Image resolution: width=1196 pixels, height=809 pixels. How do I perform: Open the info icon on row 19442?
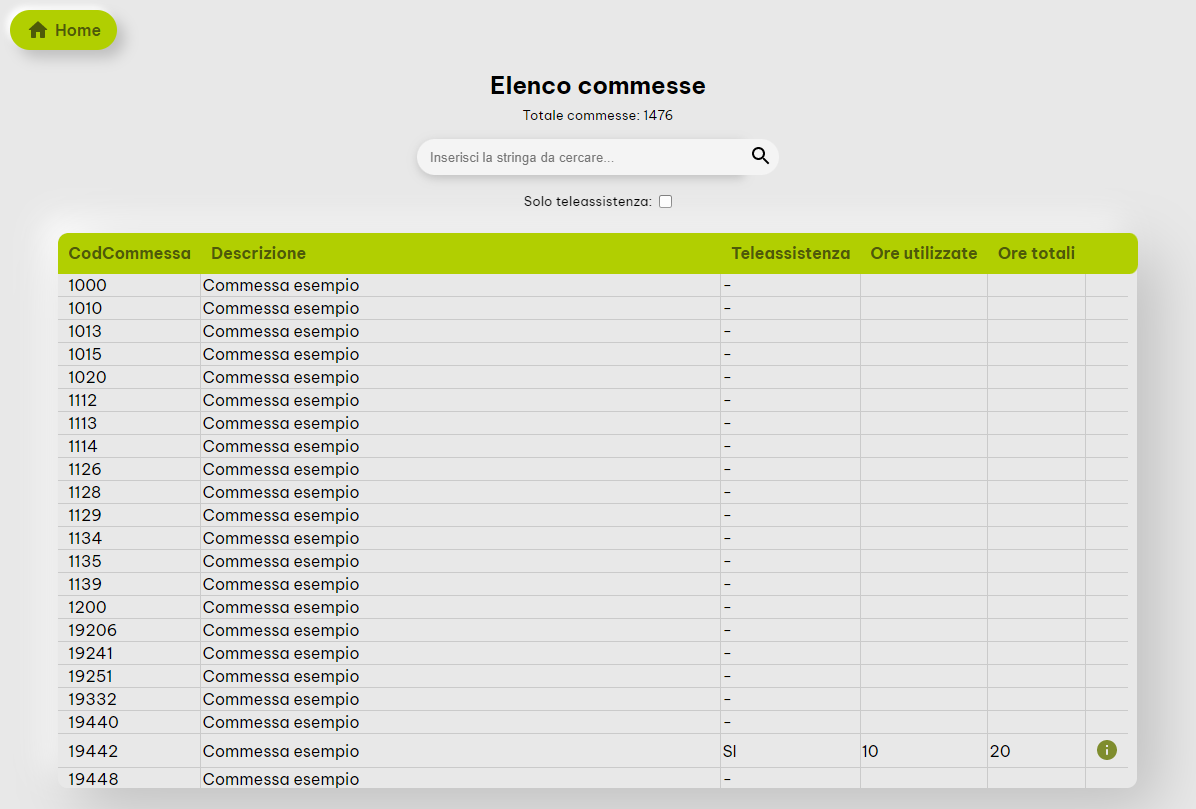click(1106, 748)
